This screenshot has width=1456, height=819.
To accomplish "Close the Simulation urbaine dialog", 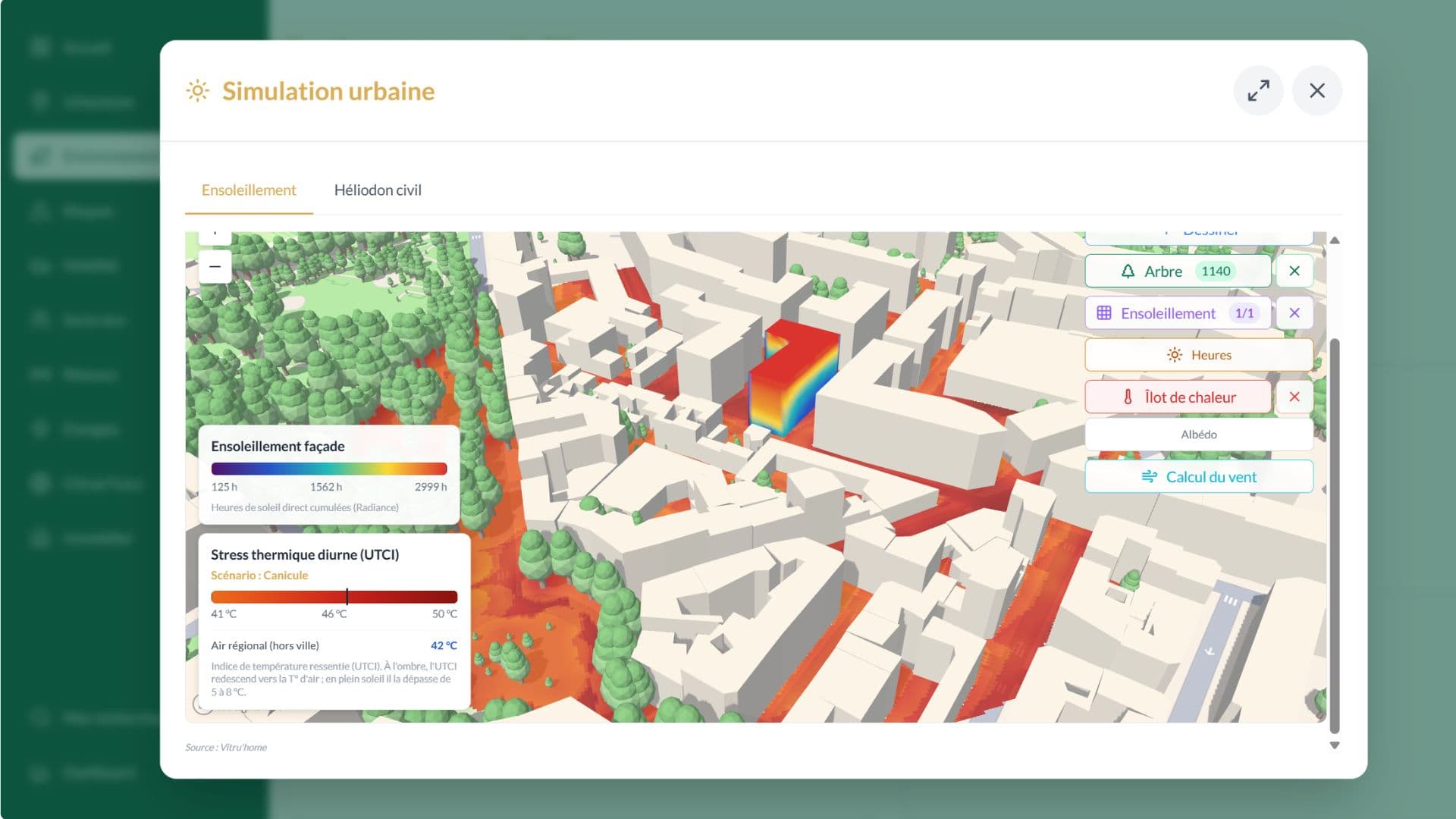I will [1317, 91].
